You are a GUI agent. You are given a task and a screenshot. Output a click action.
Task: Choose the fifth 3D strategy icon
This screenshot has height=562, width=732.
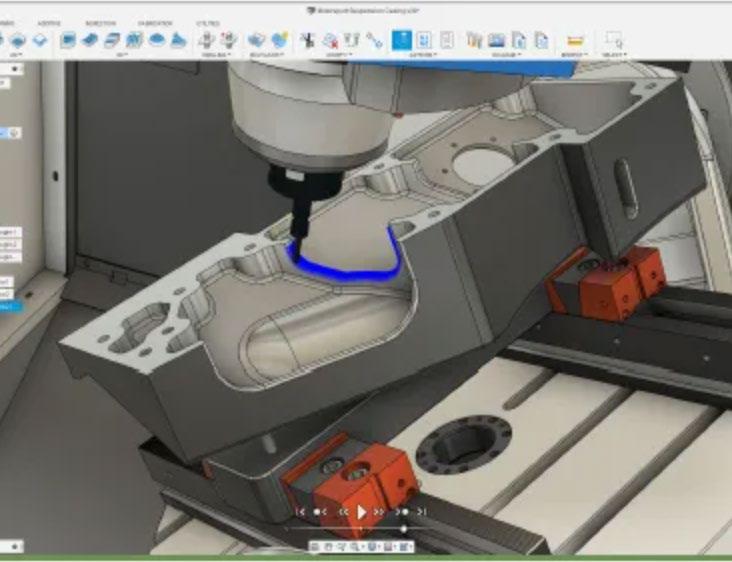click(x=156, y=41)
